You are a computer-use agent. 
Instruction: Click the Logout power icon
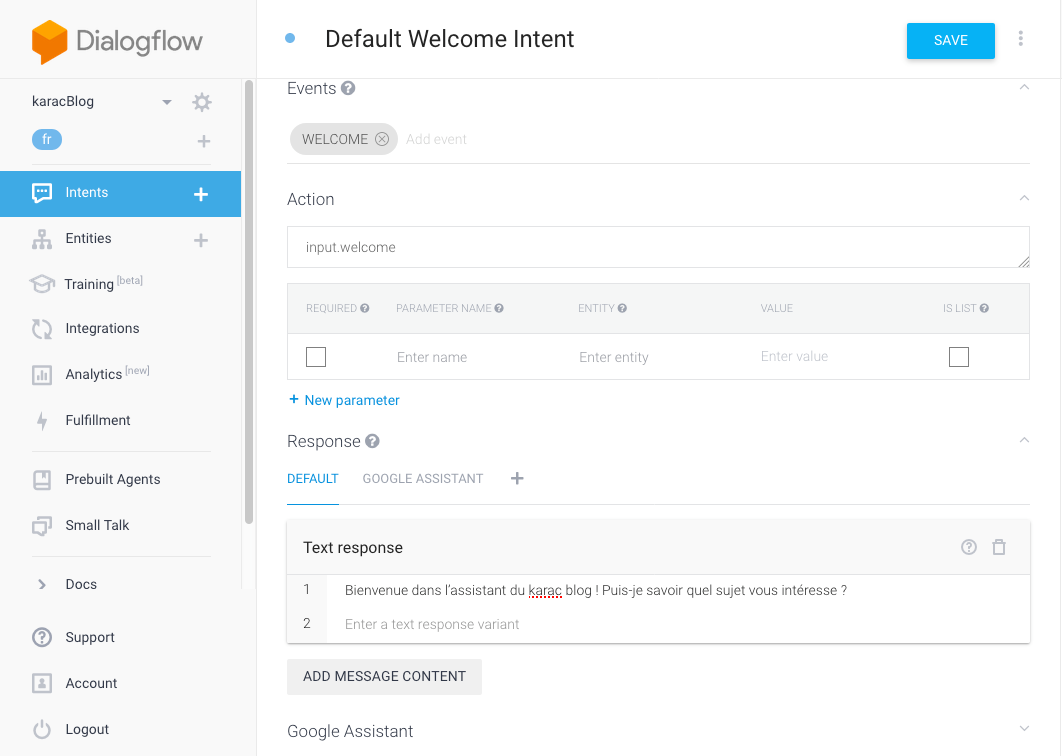pos(42,730)
